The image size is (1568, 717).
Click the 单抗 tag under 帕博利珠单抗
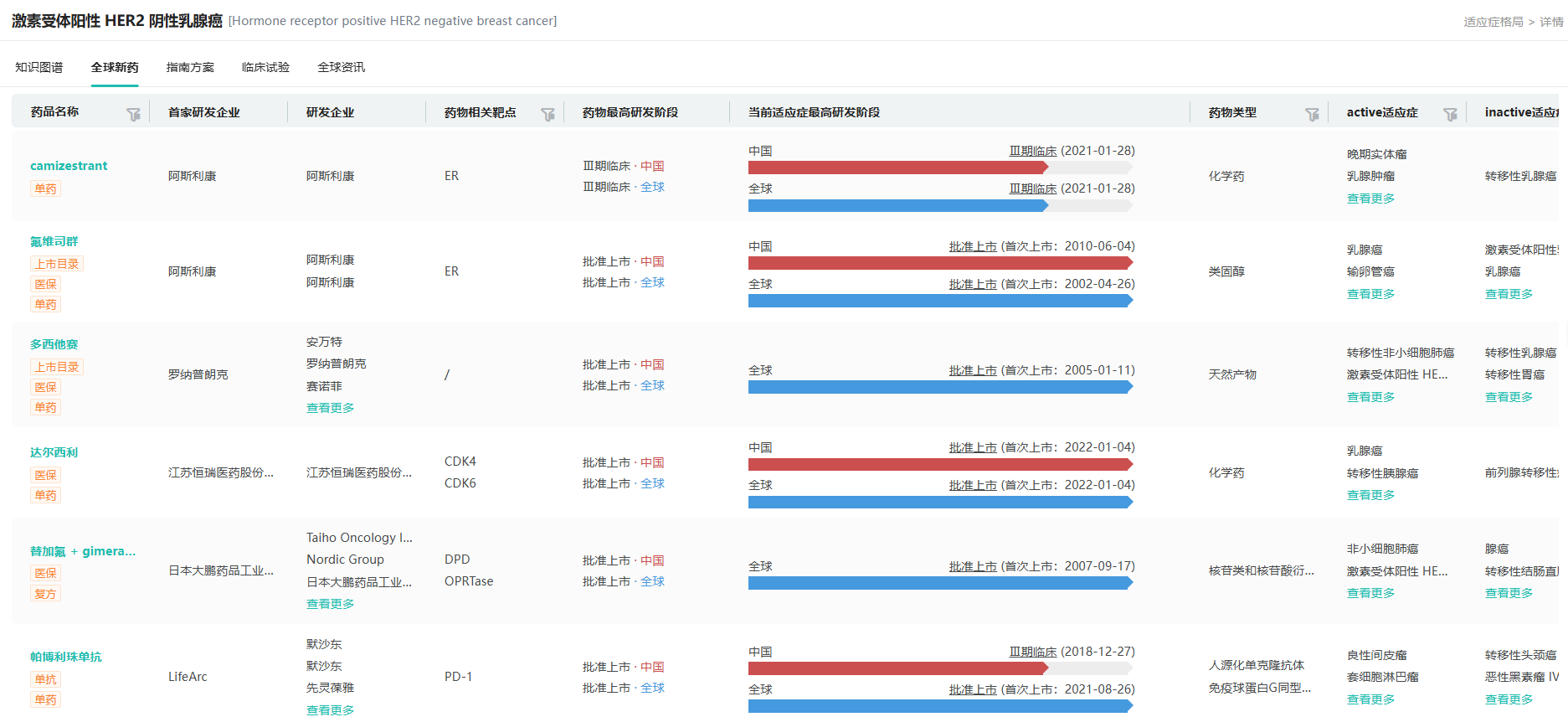coord(46,679)
